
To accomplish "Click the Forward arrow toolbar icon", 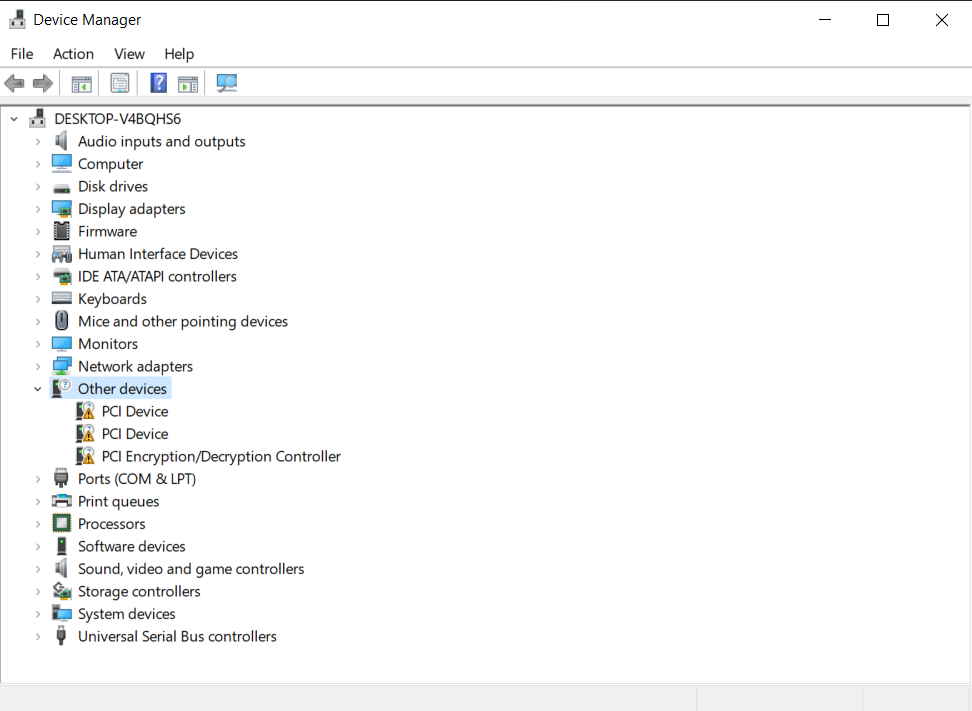I will pyautogui.click(x=43, y=83).
